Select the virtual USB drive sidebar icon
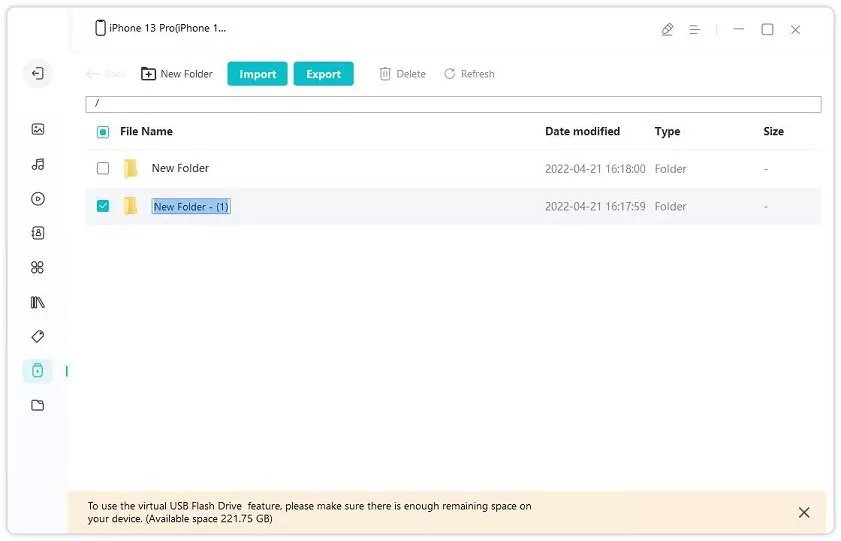Image resolution: width=841 pixels, height=541 pixels. tap(38, 370)
